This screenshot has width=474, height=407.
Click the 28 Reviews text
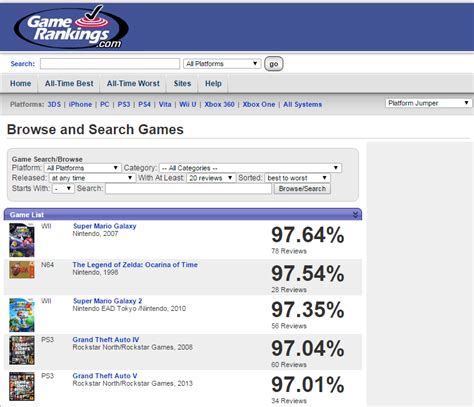pyautogui.click(x=289, y=290)
